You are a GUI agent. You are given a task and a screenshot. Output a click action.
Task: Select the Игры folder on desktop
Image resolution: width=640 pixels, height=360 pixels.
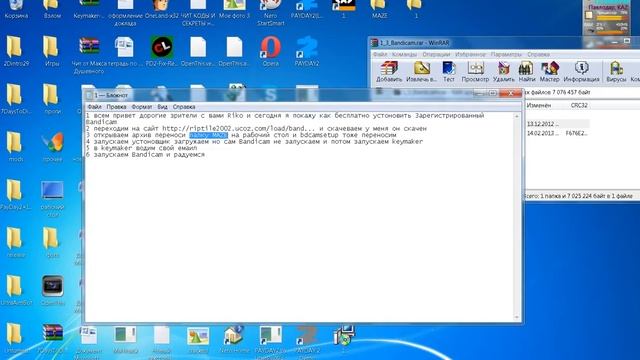coord(52,51)
